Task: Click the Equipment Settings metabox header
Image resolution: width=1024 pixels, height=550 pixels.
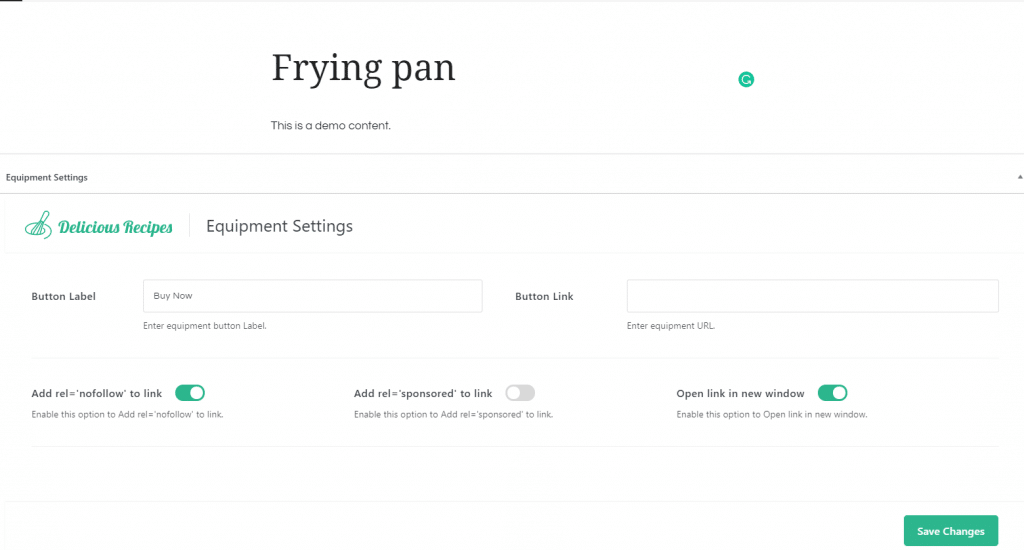Action: click(x=46, y=178)
